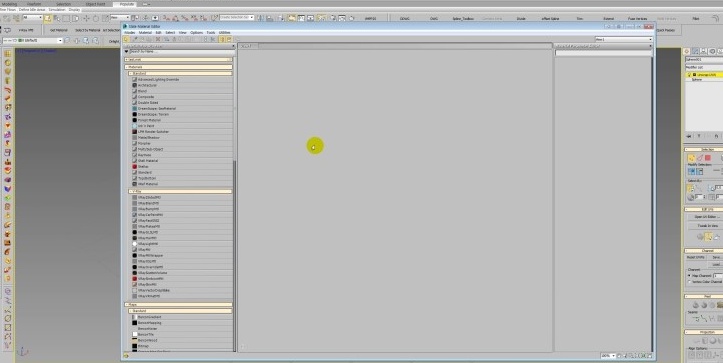This screenshot has height=363, width=723.
Task: Activate the Select tool in Slate toolbar
Action: (x=127, y=39)
